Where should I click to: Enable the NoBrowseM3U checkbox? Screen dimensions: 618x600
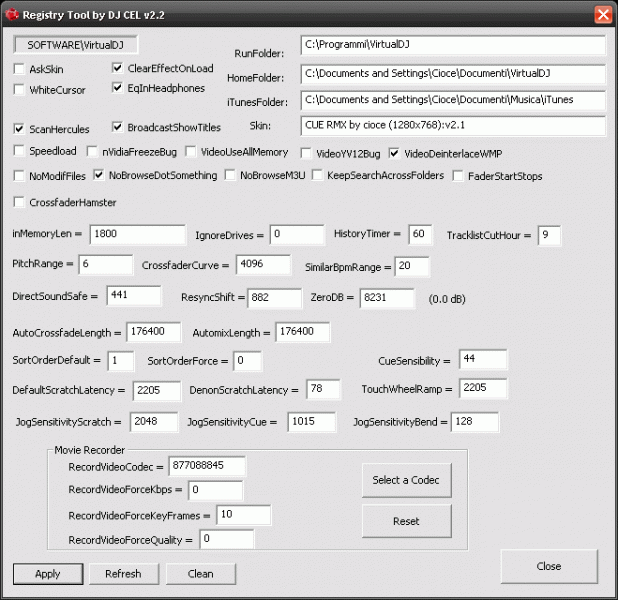point(230,175)
